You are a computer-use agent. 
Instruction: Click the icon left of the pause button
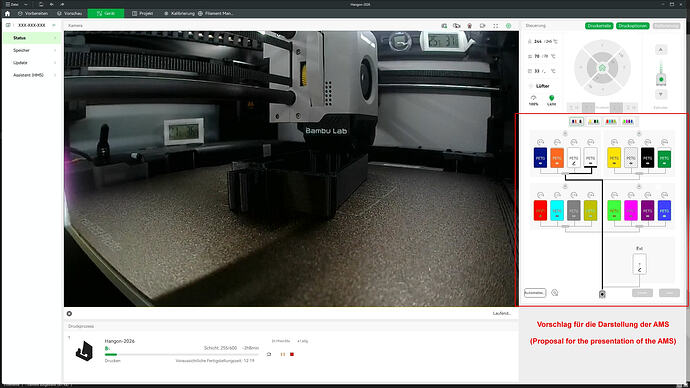269,354
